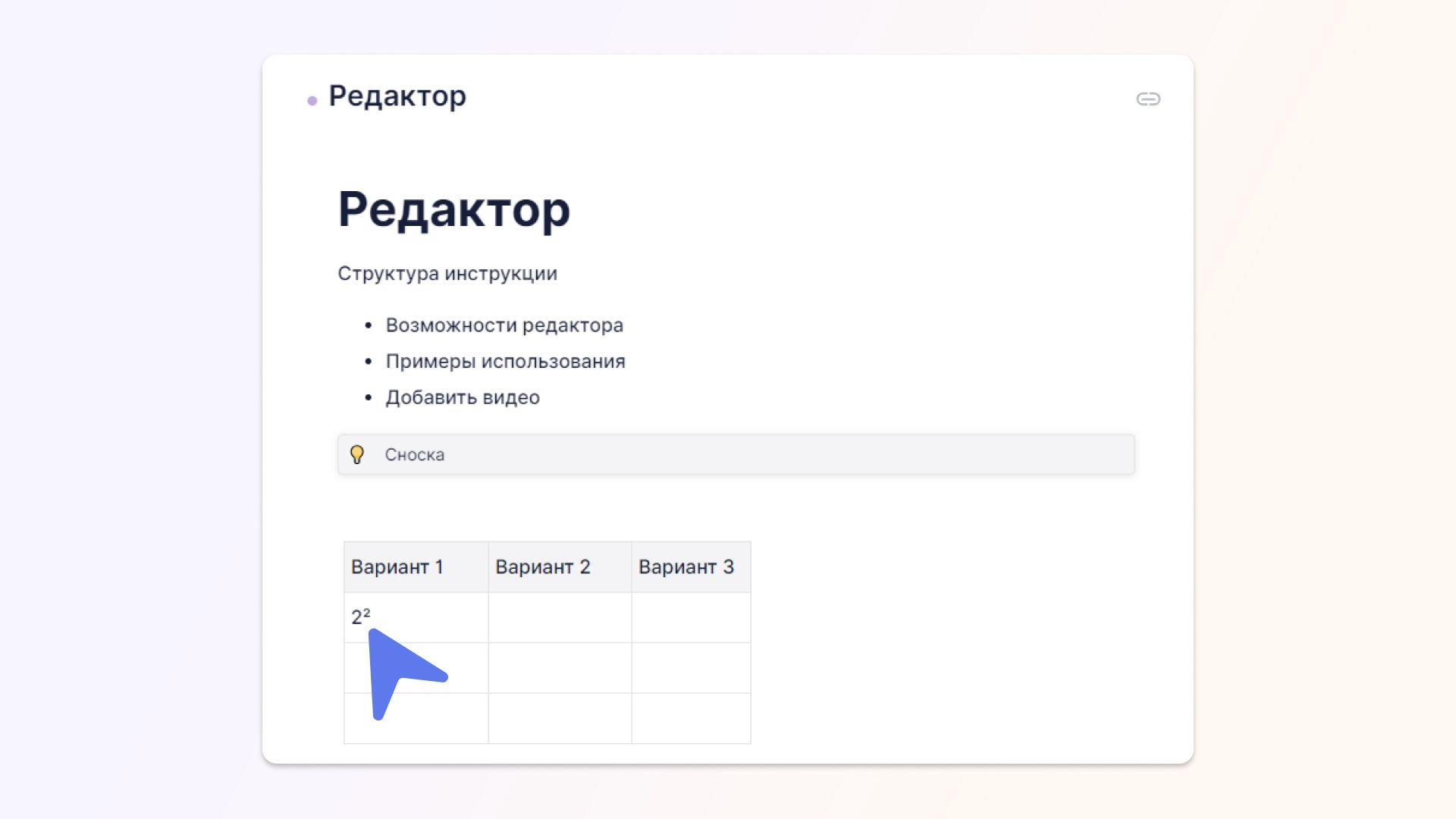Image resolution: width=1456 pixels, height=819 pixels.
Task: Select the Примеры использования bullet
Action: [x=505, y=361]
